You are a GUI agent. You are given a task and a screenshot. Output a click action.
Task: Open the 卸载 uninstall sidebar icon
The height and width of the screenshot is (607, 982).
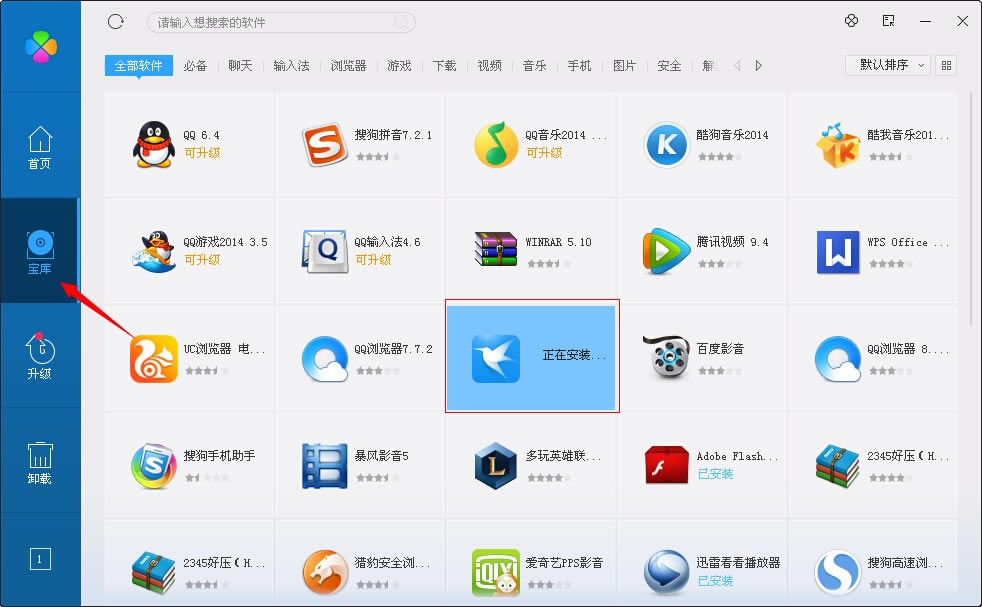point(39,462)
